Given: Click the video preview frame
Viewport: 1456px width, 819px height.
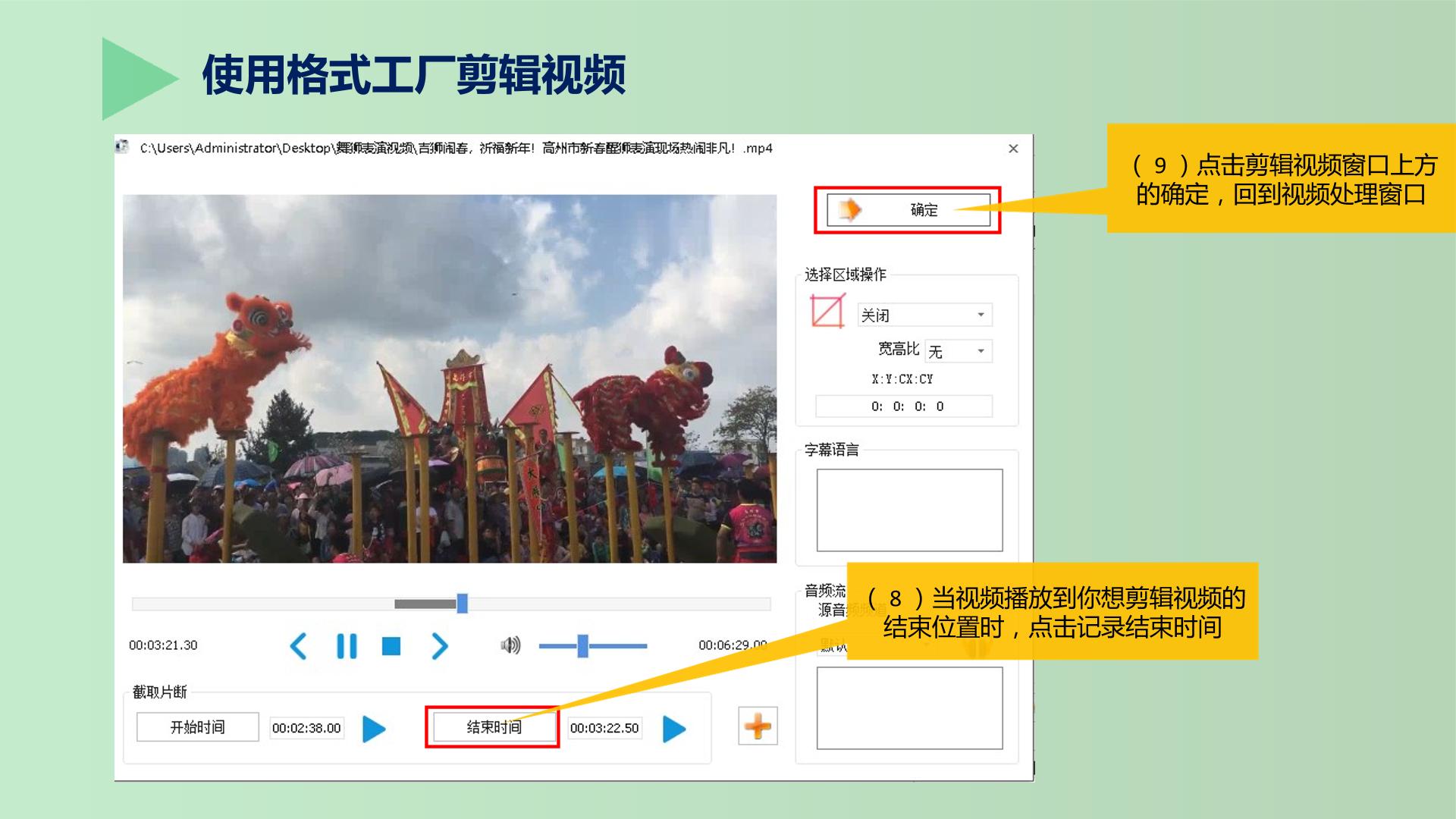Looking at the screenshot, I should point(450,378).
